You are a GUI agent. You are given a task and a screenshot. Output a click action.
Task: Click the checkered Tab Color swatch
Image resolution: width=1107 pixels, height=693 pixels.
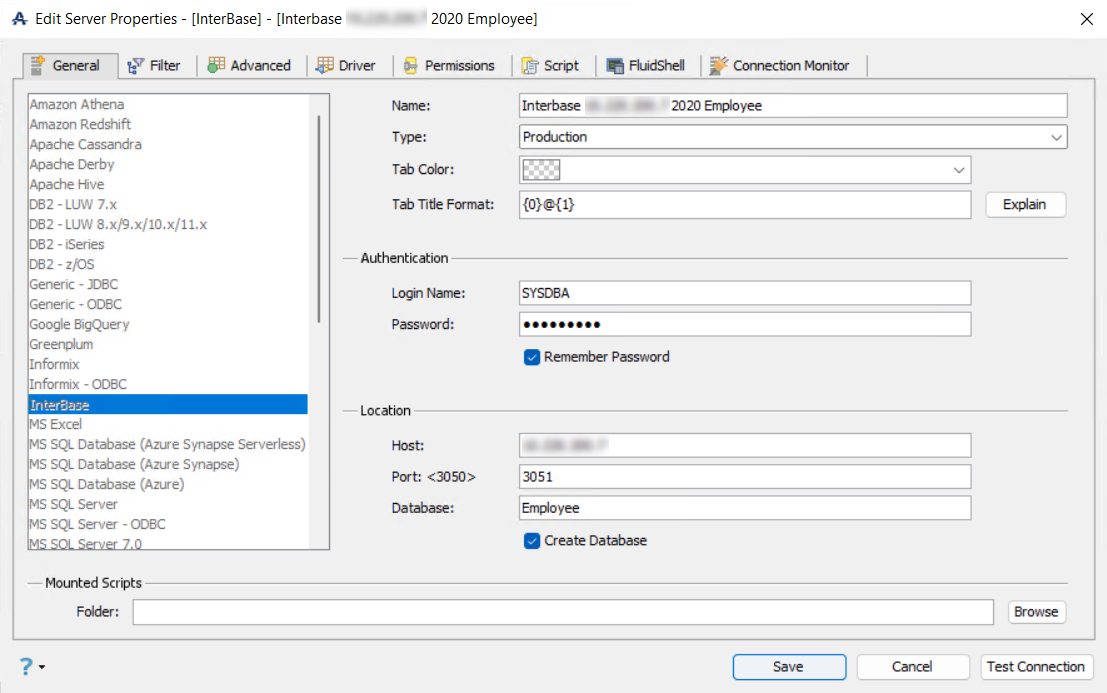541,171
